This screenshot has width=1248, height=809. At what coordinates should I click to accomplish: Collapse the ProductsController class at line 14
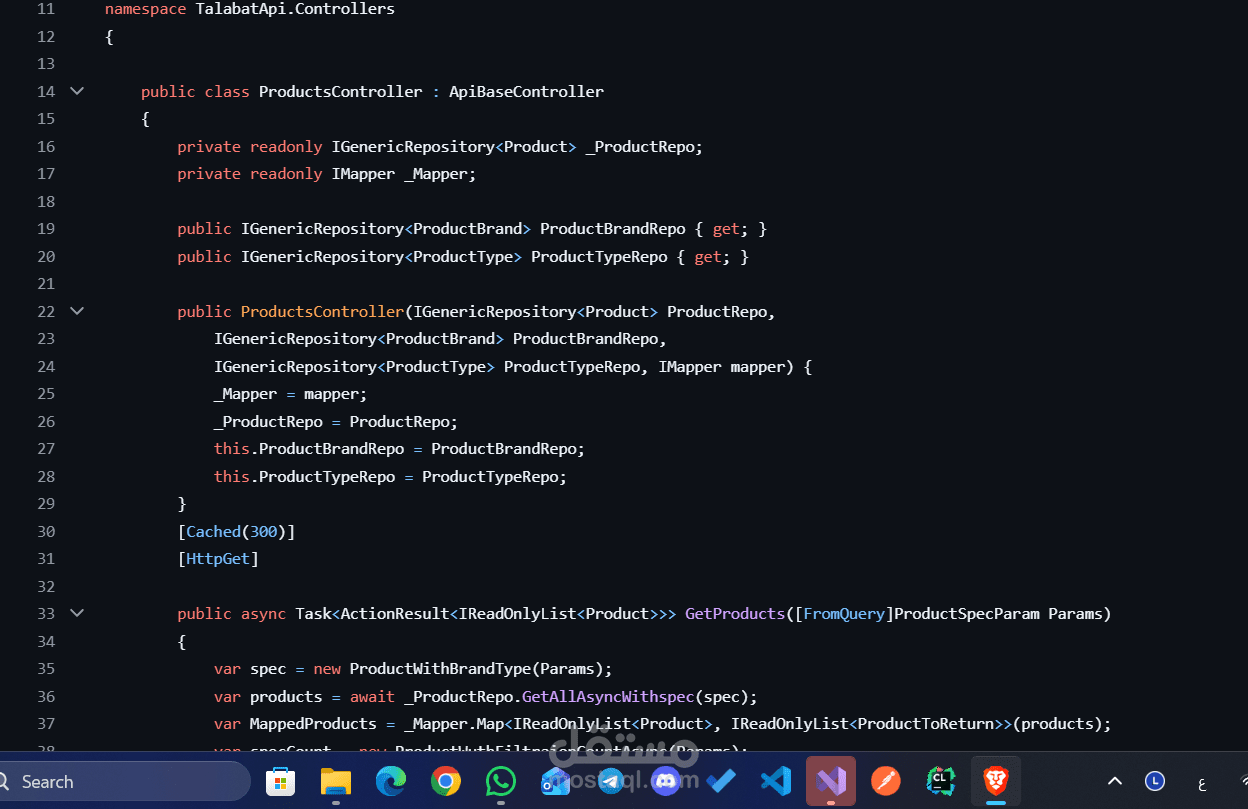77,91
